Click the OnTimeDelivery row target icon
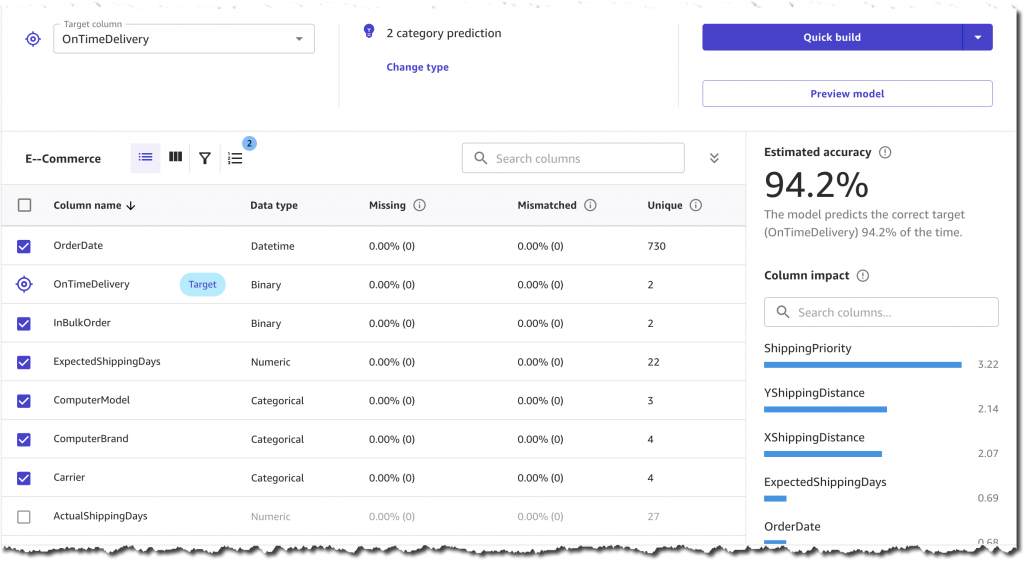The height and width of the screenshot is (561, 1024). coord(24,284)
